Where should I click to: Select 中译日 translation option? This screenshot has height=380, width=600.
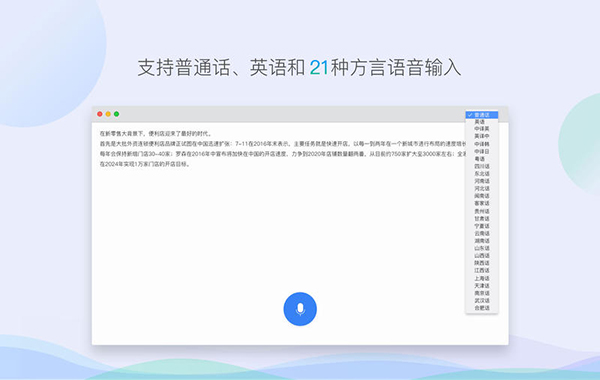pos(482,152)
